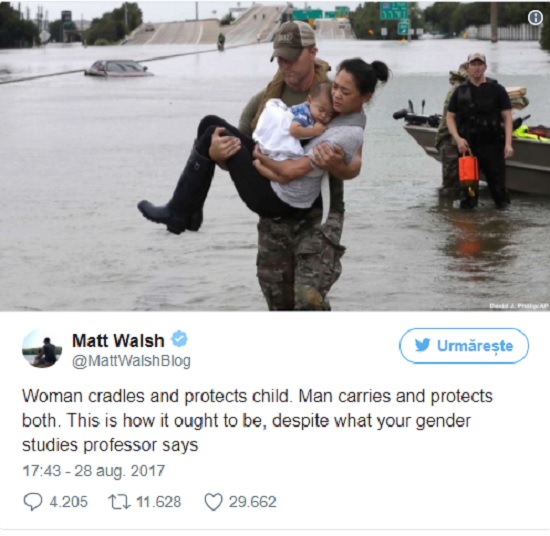Viewport: 550px width, 536px height.
Task: Click the tweet text about gender studies professor
Action: pyautogui.click(x=257, y=420)
